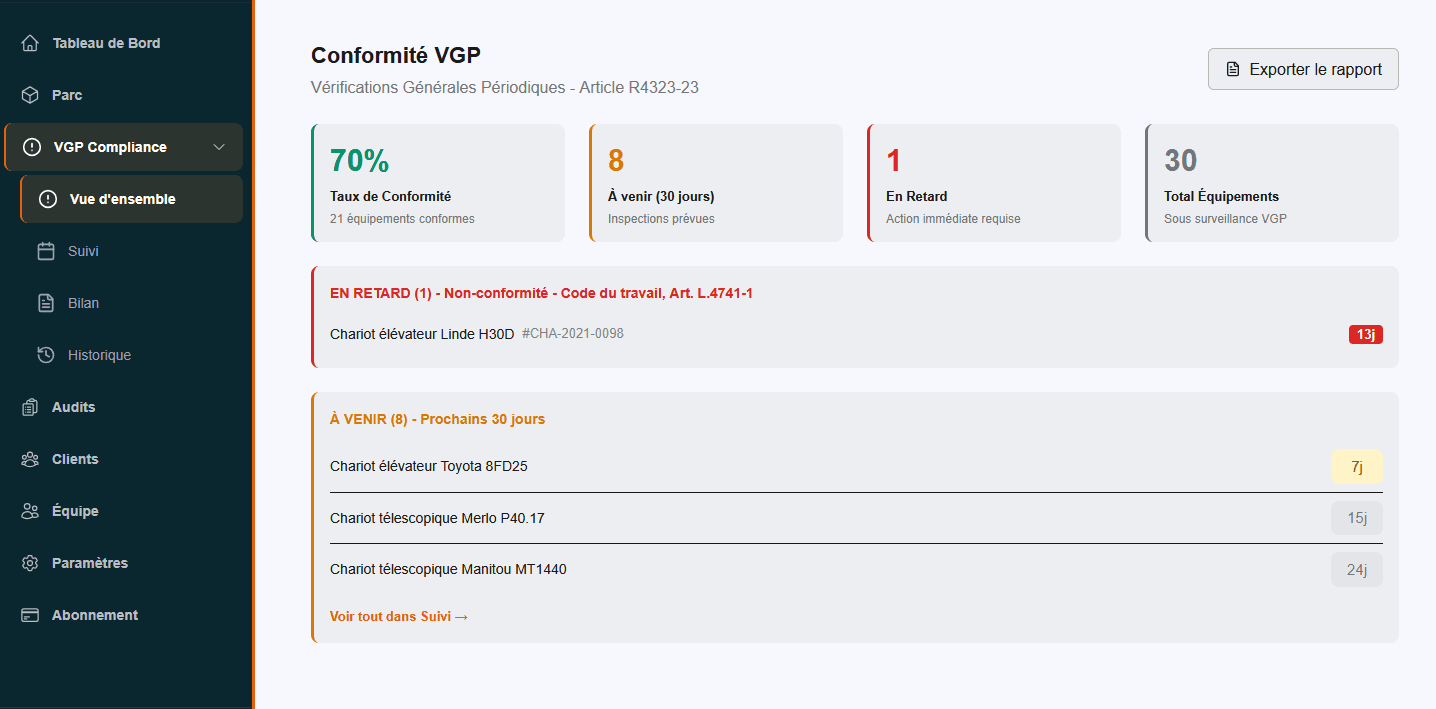
Task: Click the home icon beside Tableau de Bord
Action: coord(30,43)
